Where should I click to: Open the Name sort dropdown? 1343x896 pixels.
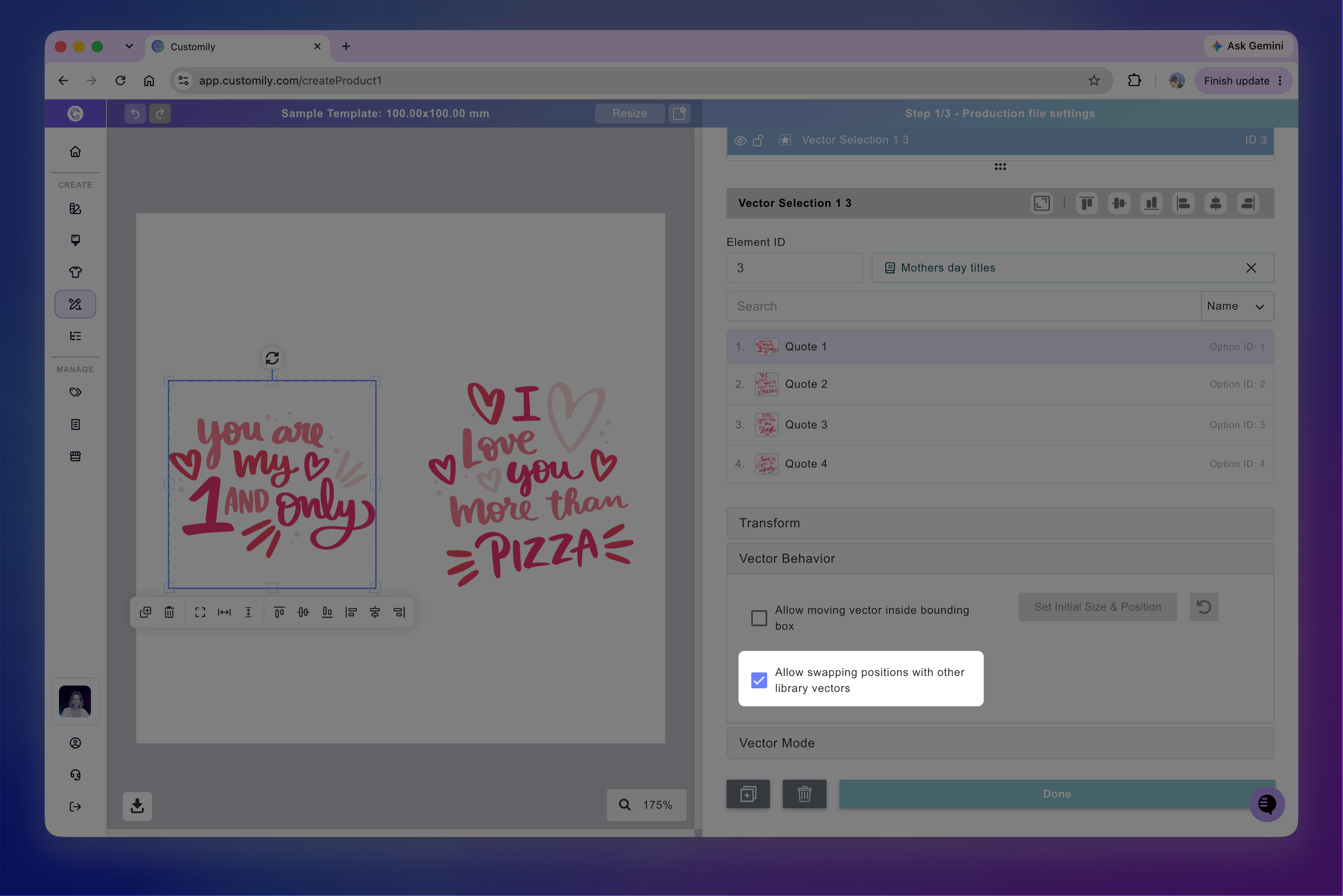point(1237,306)
